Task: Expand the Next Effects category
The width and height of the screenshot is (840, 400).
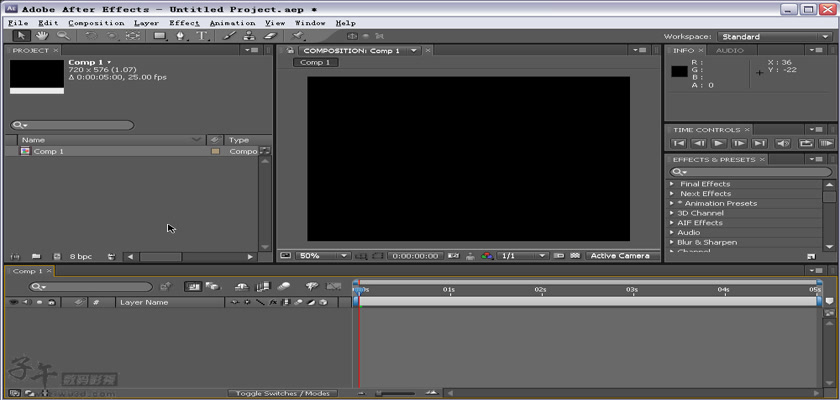Action: 672,193
